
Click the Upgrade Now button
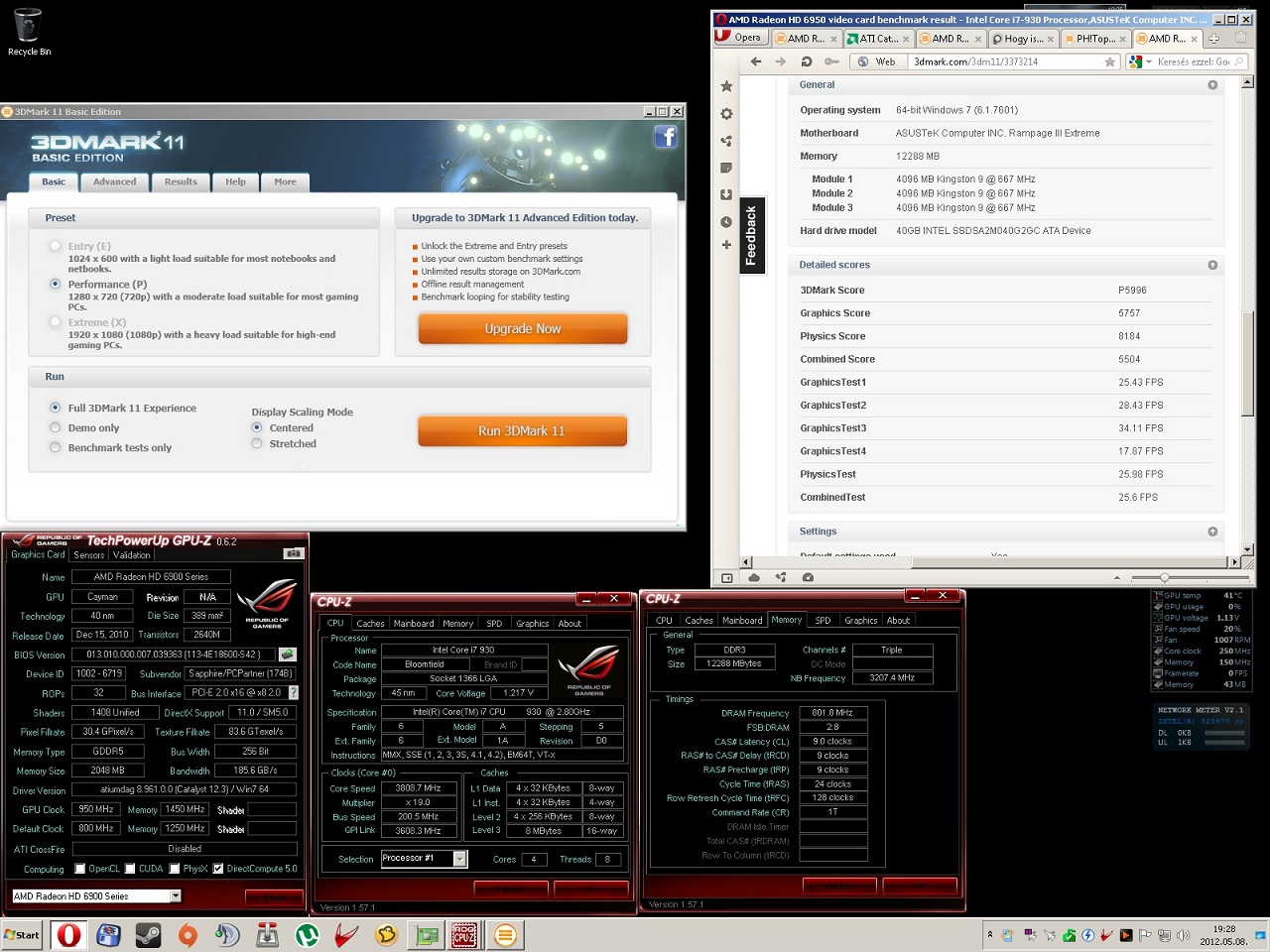coord(523,328)
